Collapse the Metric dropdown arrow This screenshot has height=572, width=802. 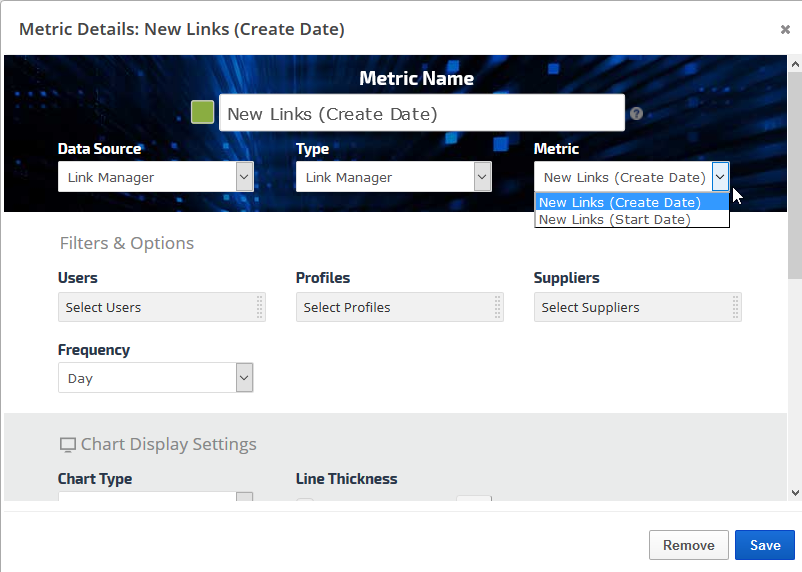coord(720,177)
